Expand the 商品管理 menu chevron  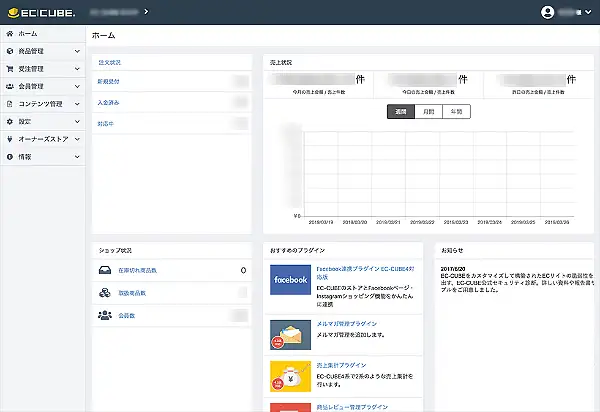77,51
